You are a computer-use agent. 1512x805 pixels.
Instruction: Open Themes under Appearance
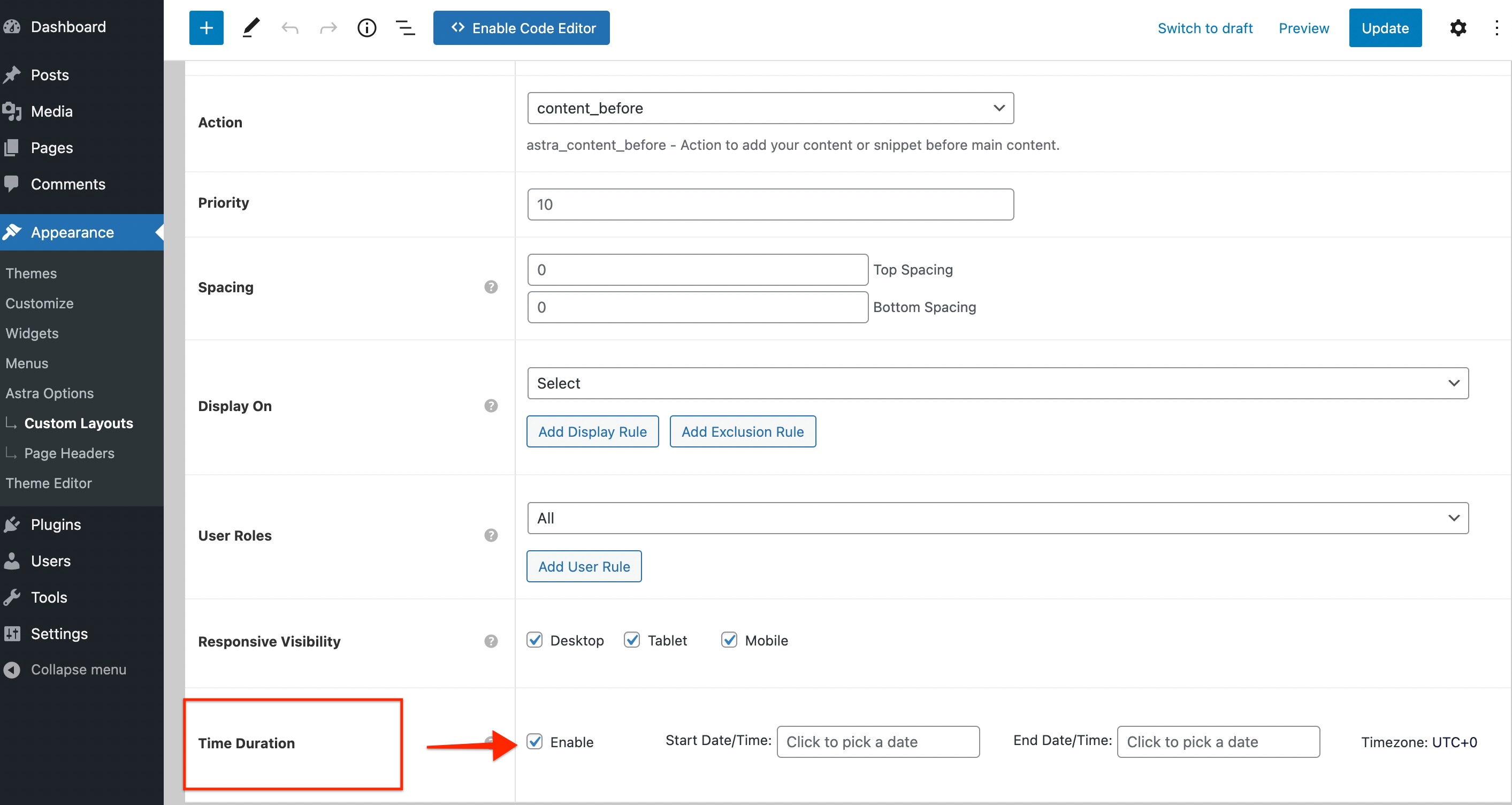click(x=31, y=273)
